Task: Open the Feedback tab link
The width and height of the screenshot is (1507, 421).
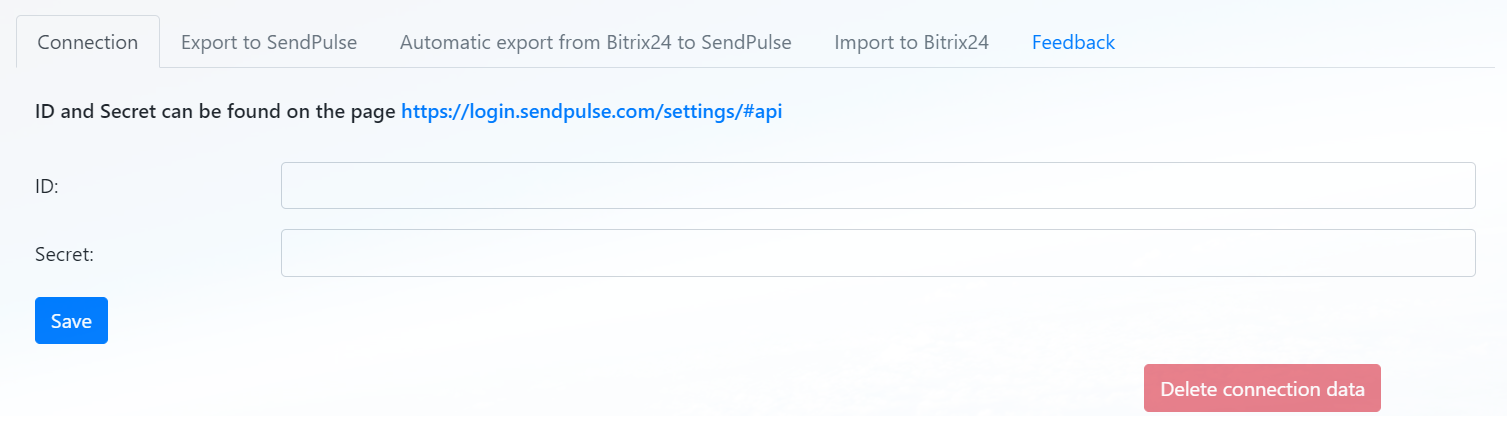Action: [1073, 42]
